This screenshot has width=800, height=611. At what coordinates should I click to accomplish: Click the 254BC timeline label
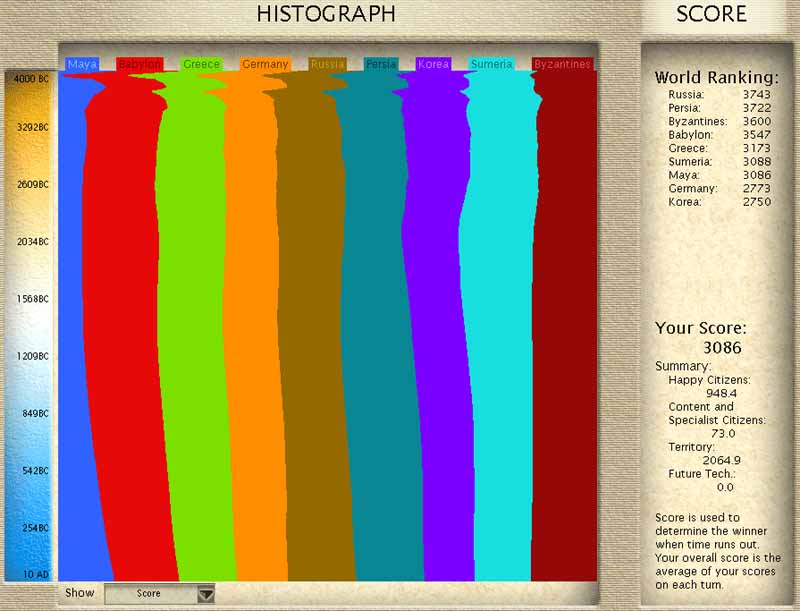pyautogui.click(x=35, y=528)
